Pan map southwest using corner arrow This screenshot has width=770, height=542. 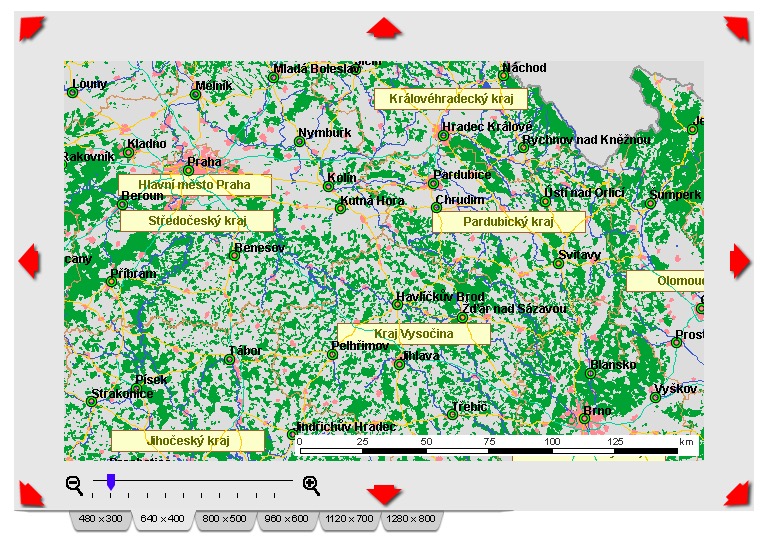[32, 493]
